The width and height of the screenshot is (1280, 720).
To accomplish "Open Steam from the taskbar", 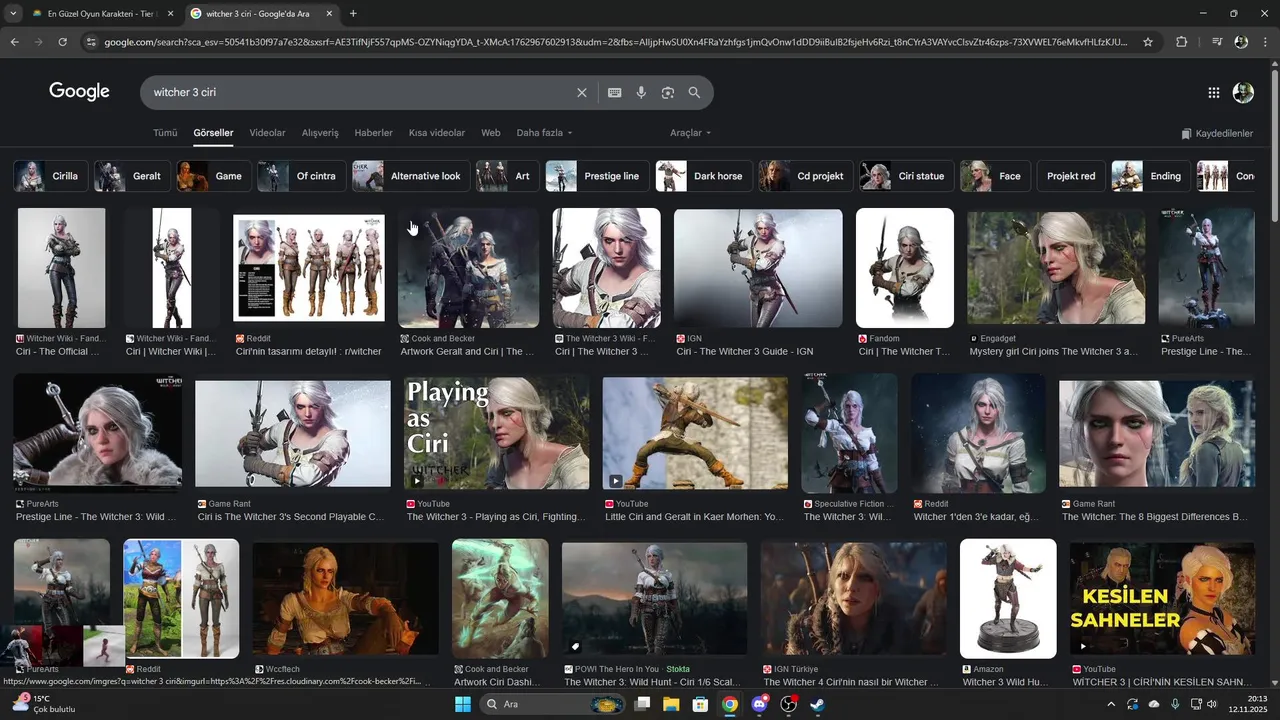I will pos(817,704).
